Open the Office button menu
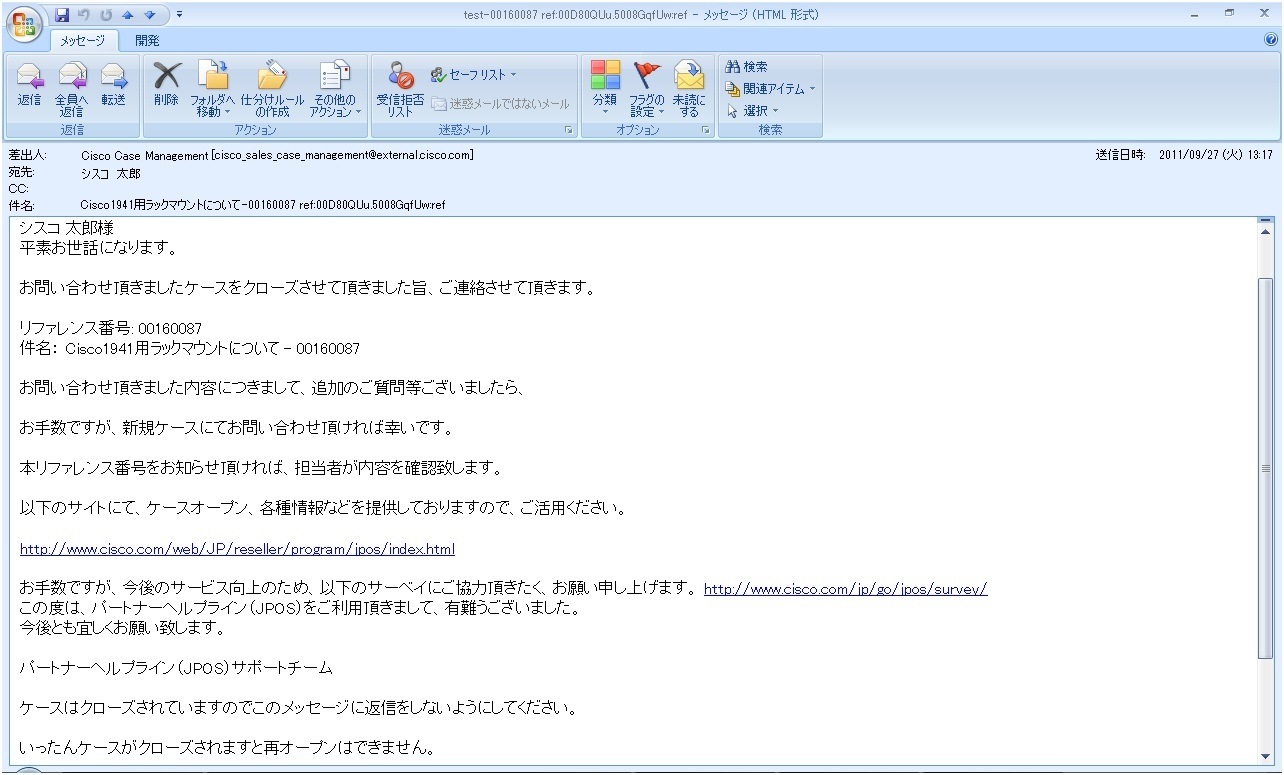 [x=24, y=24]
